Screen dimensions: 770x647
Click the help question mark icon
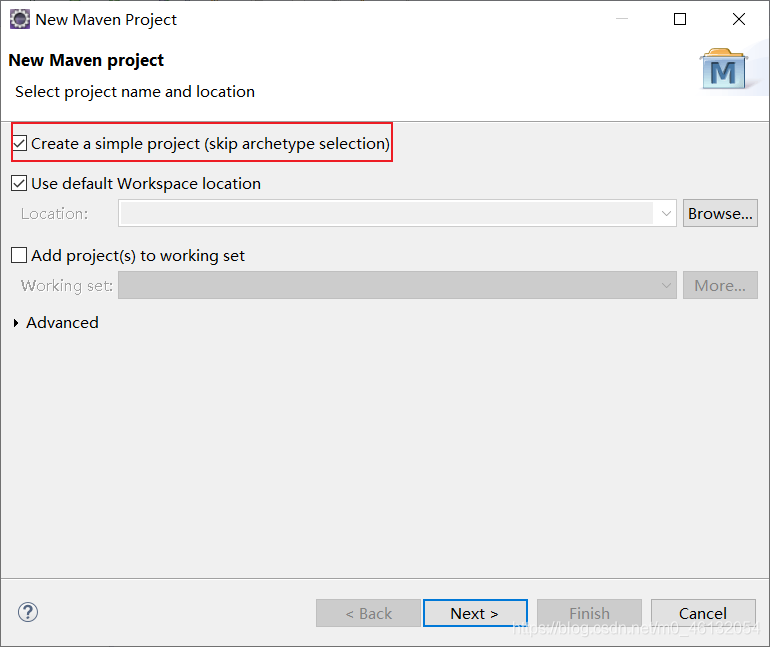[28, 612]
